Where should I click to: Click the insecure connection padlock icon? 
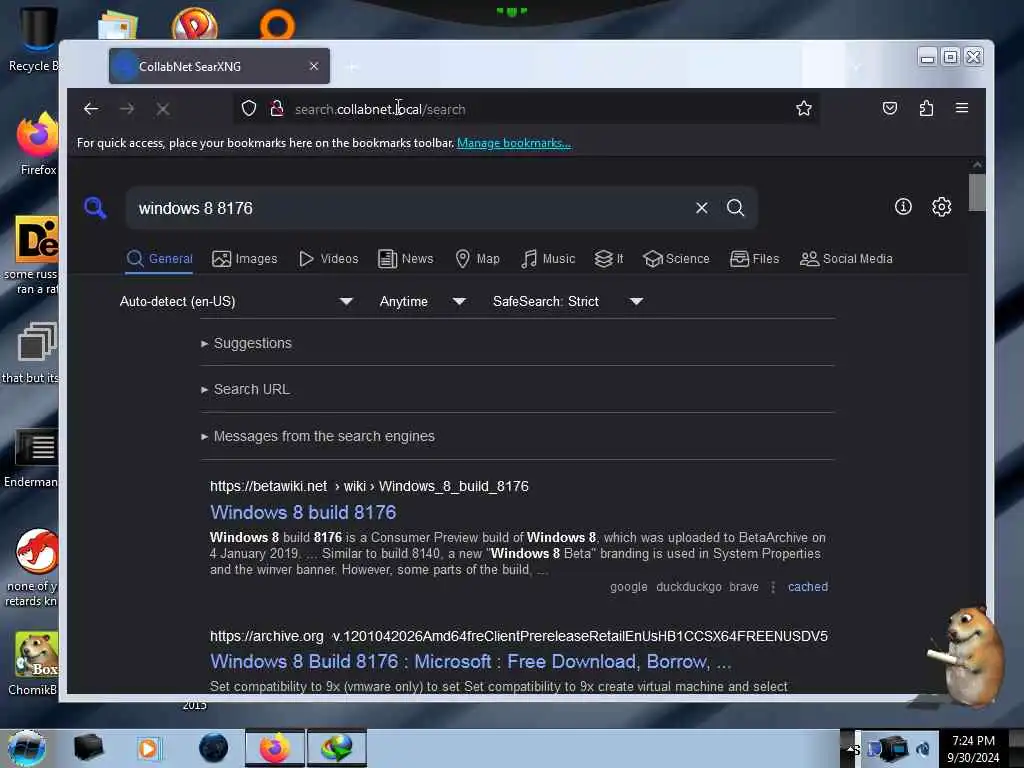click(277, 108)
